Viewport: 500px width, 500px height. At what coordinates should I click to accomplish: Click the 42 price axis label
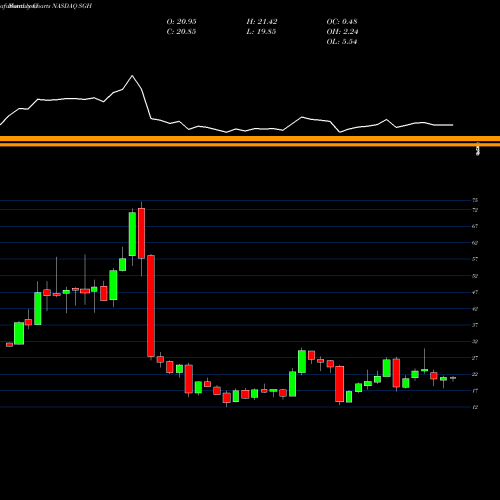[x=475, y=309]
